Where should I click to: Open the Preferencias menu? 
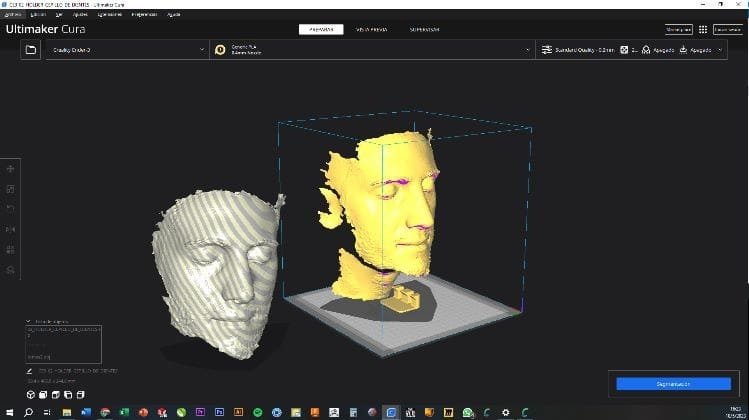click(144, 14)
